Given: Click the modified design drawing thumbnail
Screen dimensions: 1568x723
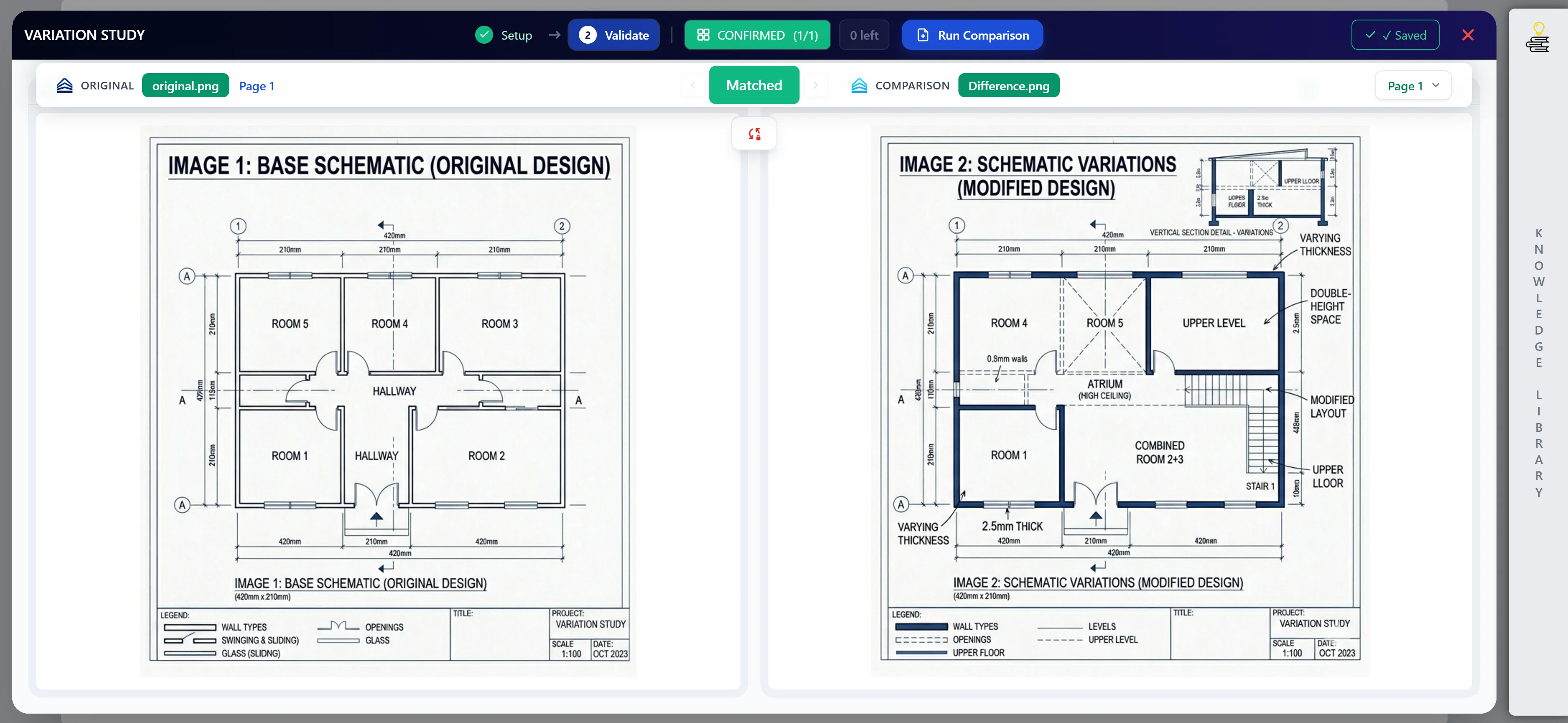Looking at the screenshot, I should tap(1120, 400).
